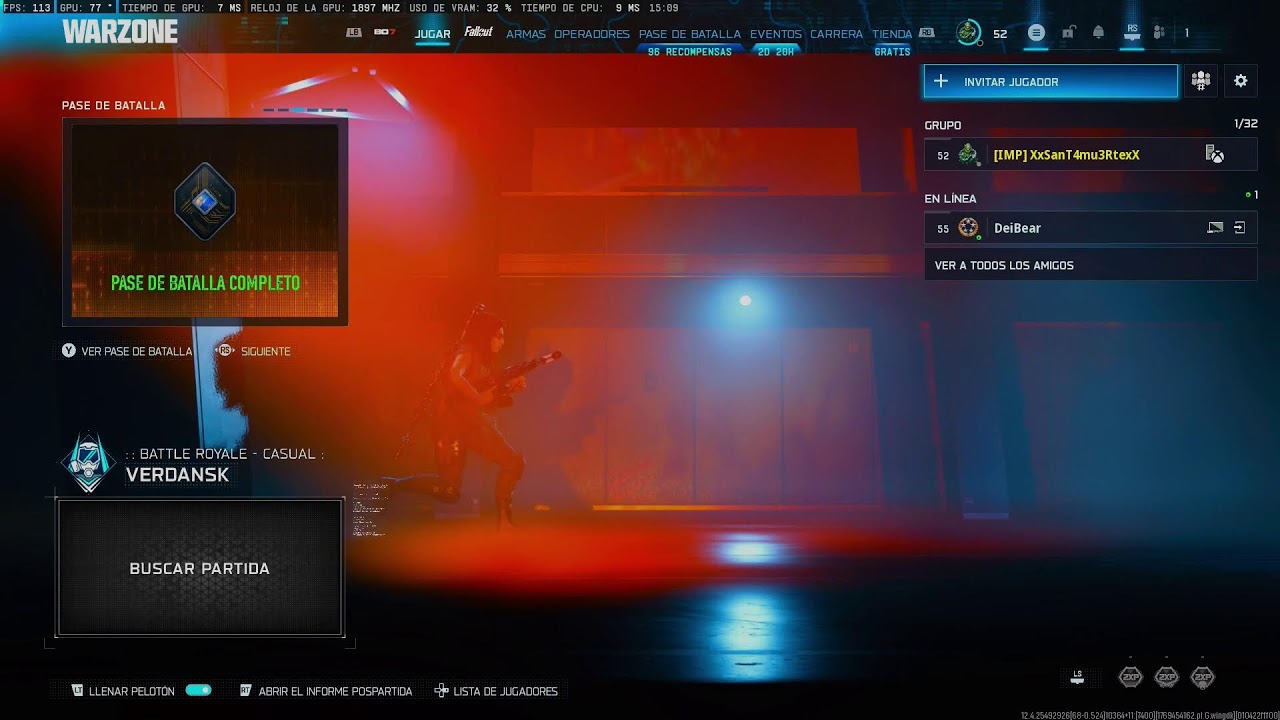This screenshot has height=720, width=1280.
Task: Open the Operadores tab
Action: tap(592, 34)
